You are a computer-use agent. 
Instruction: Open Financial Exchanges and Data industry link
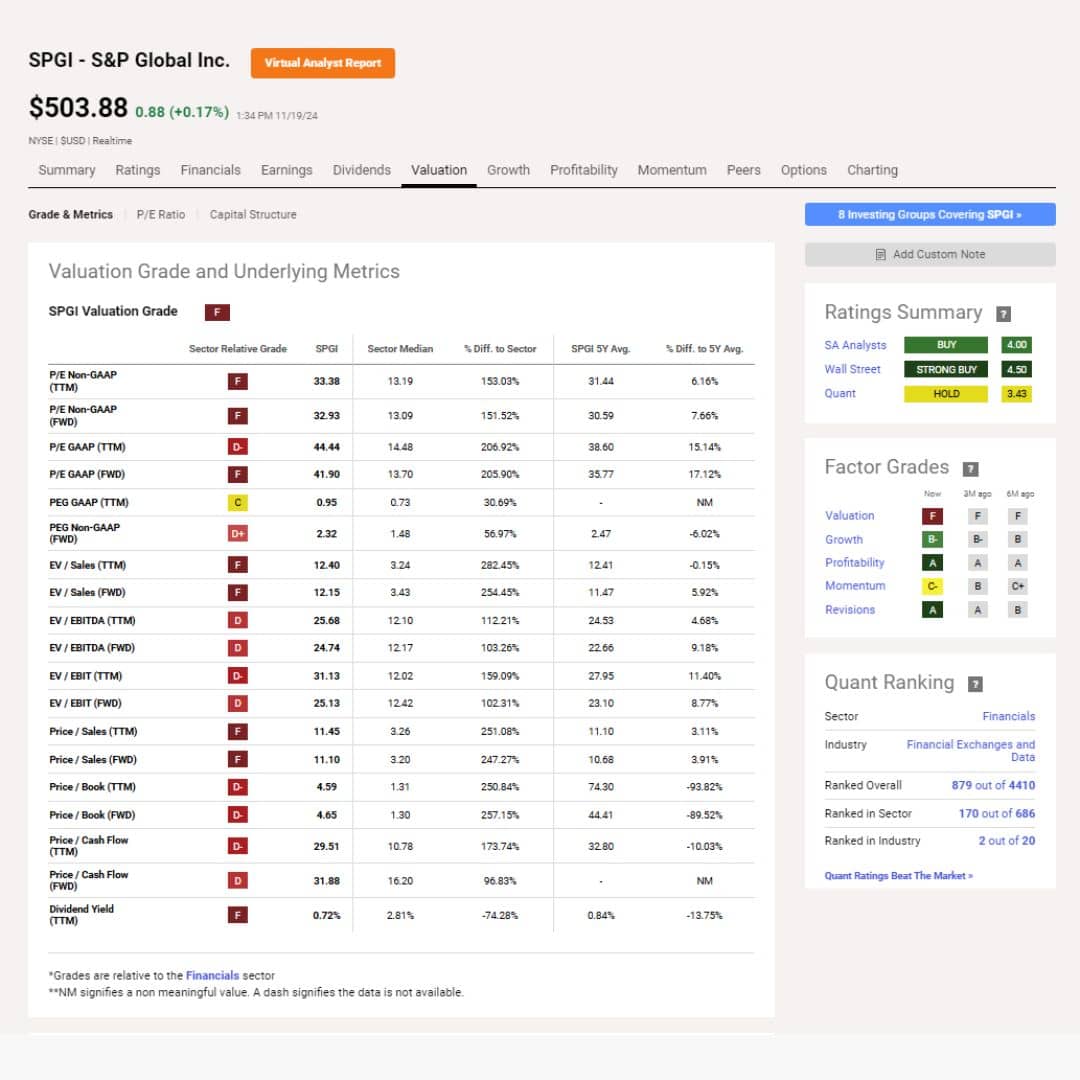(x=970, y=751)
